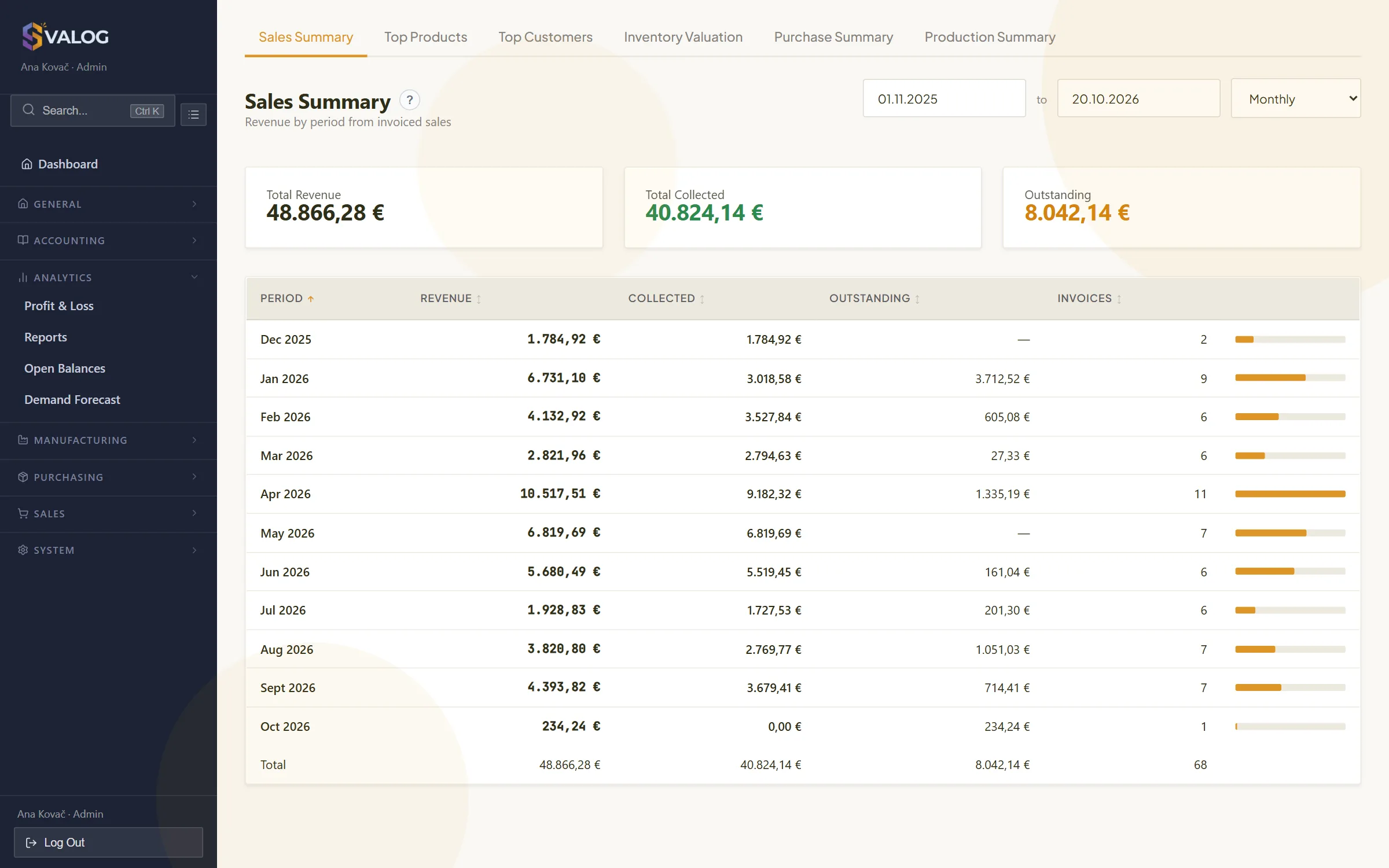
Task: Open the Demand Forecast page
Action: click(72, 400)
